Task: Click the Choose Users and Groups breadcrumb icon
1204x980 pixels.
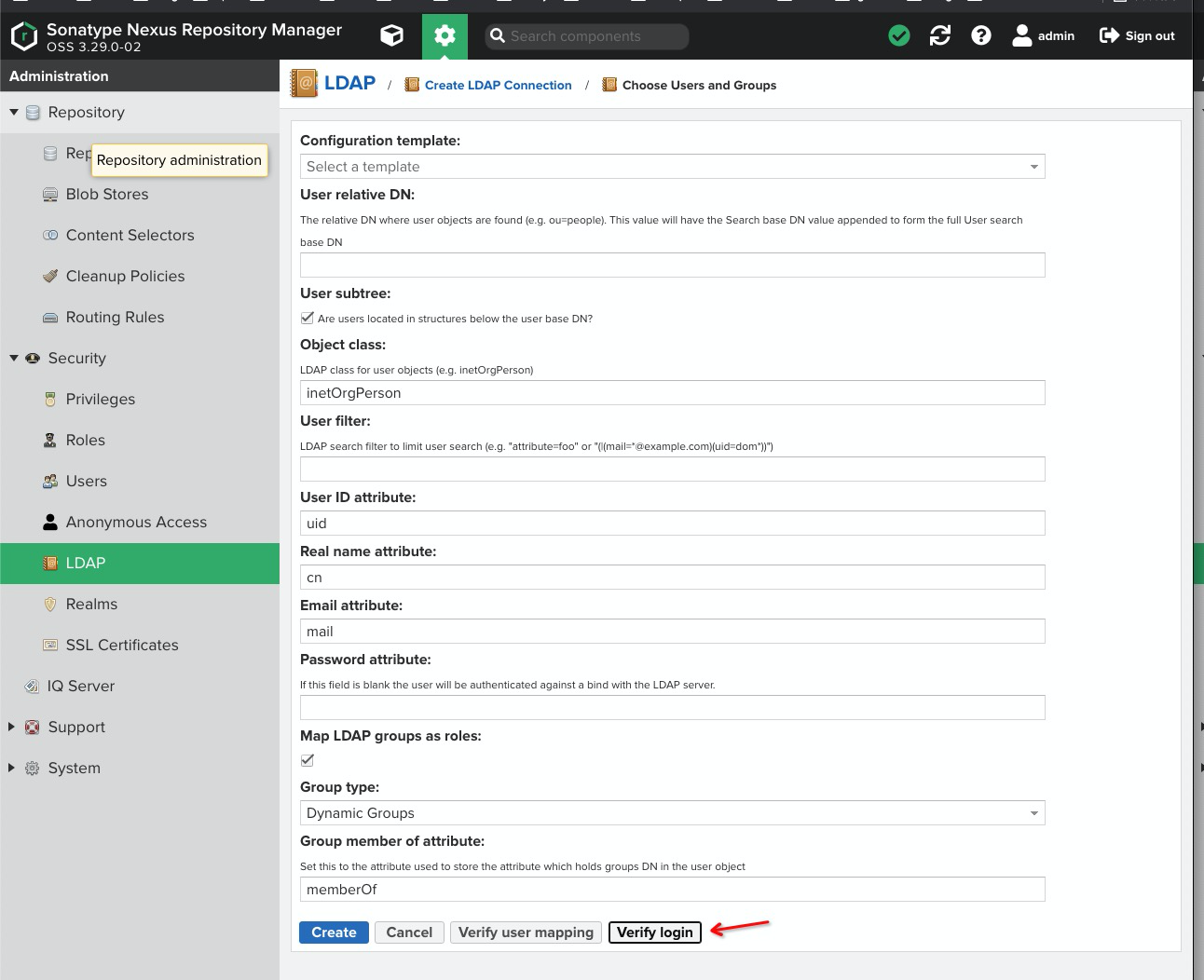Action: tap(609, 85)
